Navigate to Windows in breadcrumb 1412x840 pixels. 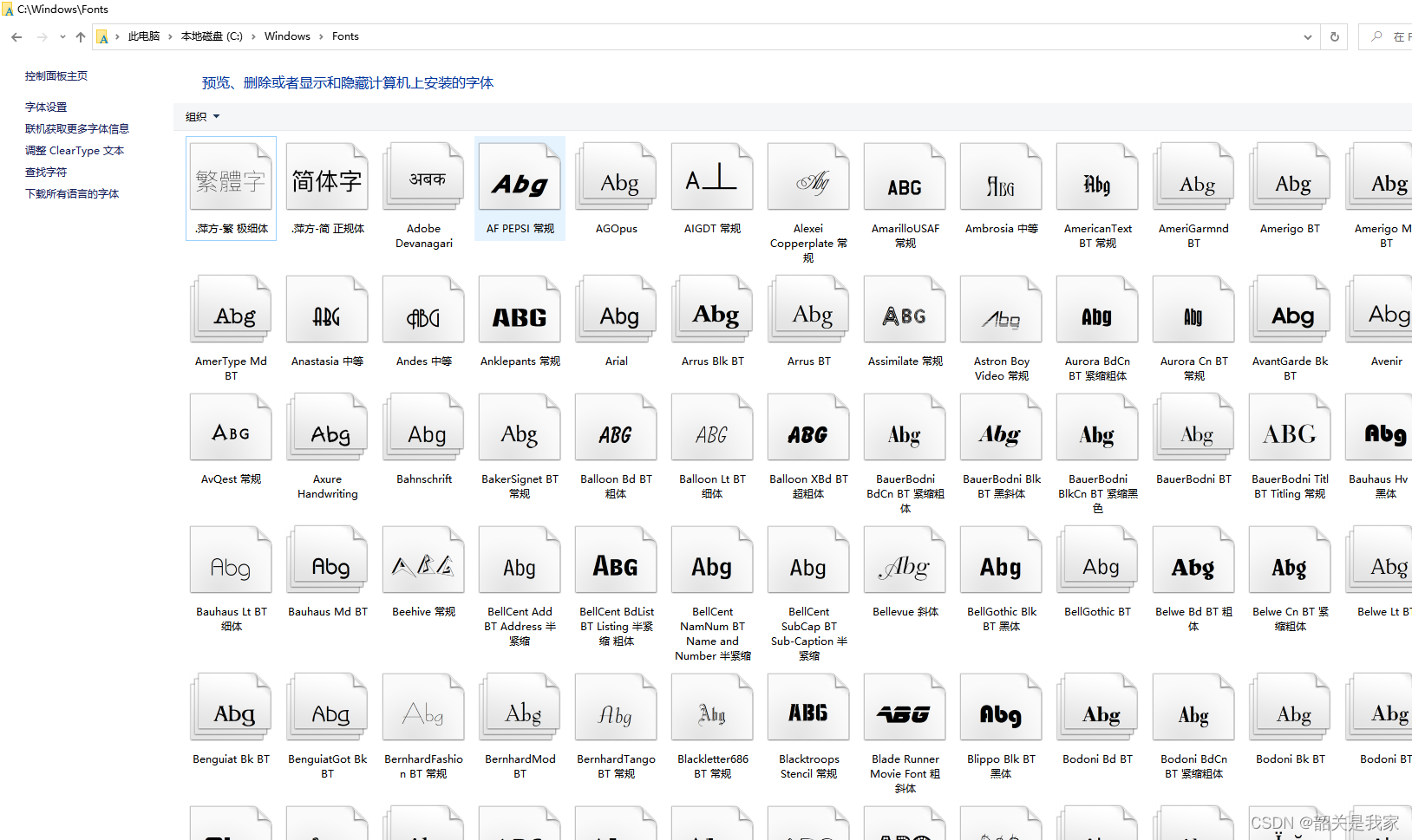coord(287,36)
